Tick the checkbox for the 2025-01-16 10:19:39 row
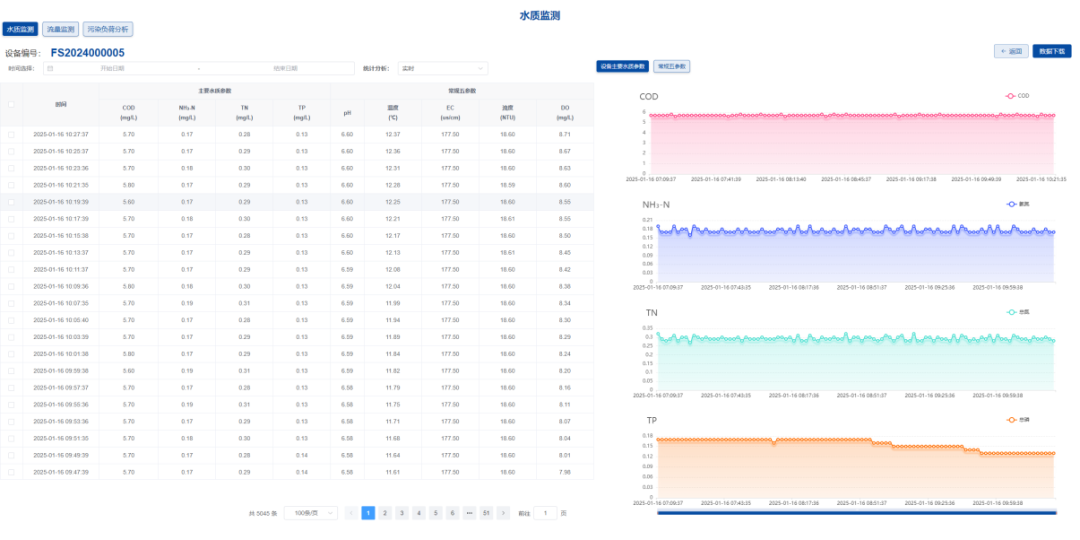Viewport: 1080px width, 540px height. (12, 202)
